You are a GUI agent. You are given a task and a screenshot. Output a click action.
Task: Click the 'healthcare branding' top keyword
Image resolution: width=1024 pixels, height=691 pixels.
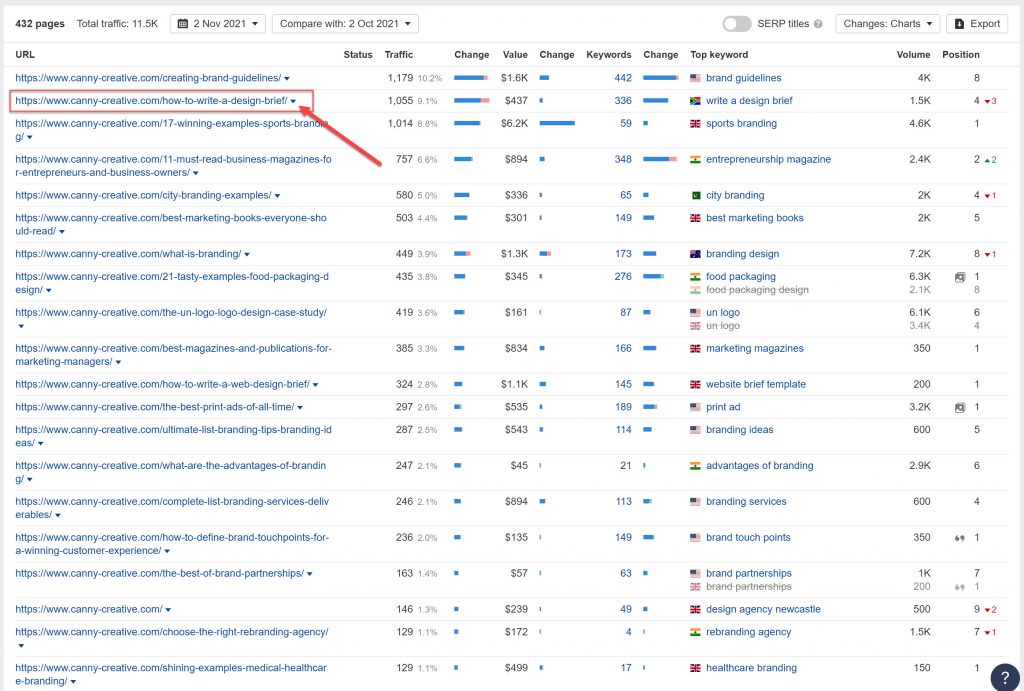click(x=751, y=668)
